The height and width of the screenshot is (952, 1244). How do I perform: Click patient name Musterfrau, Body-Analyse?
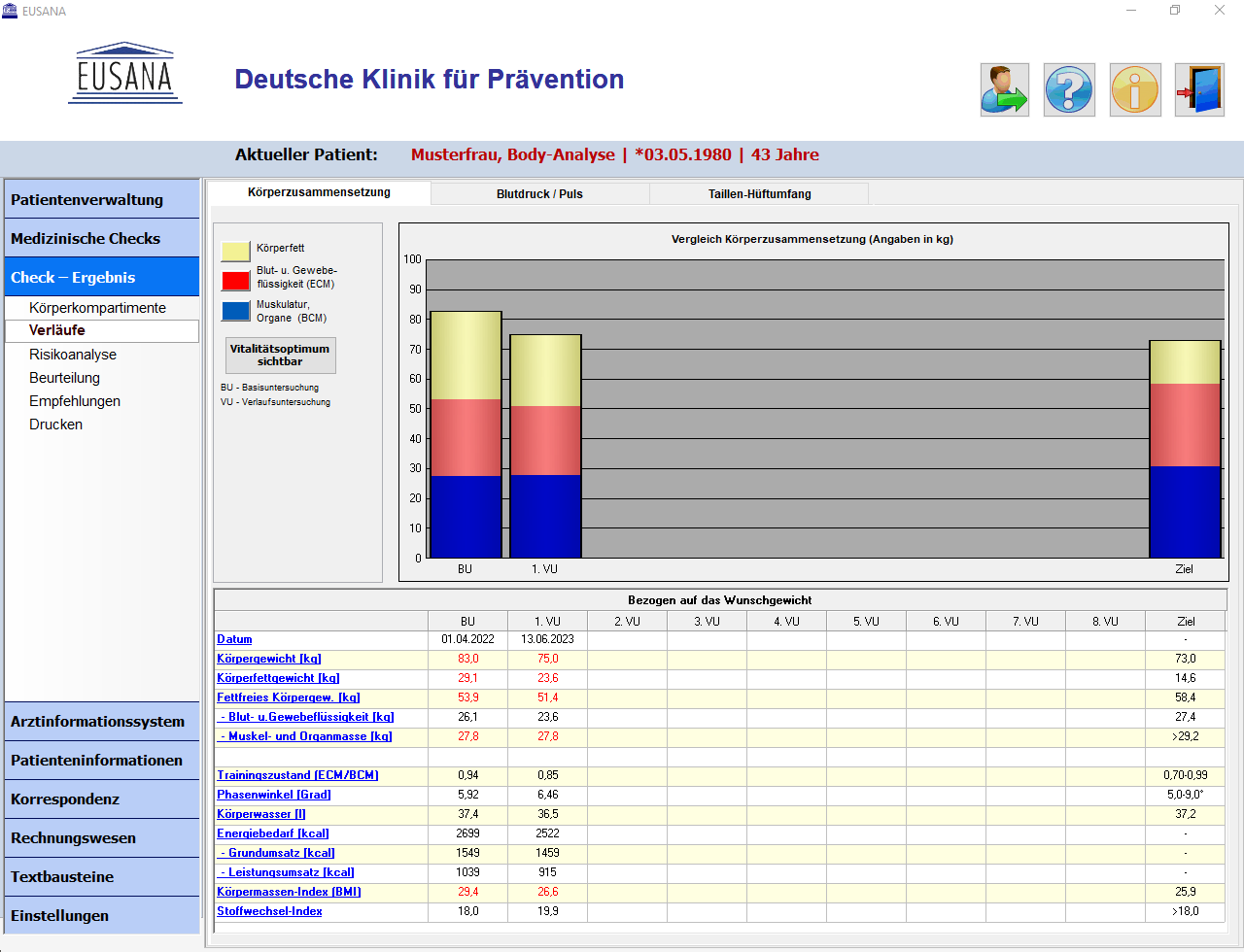click(513, 154)
